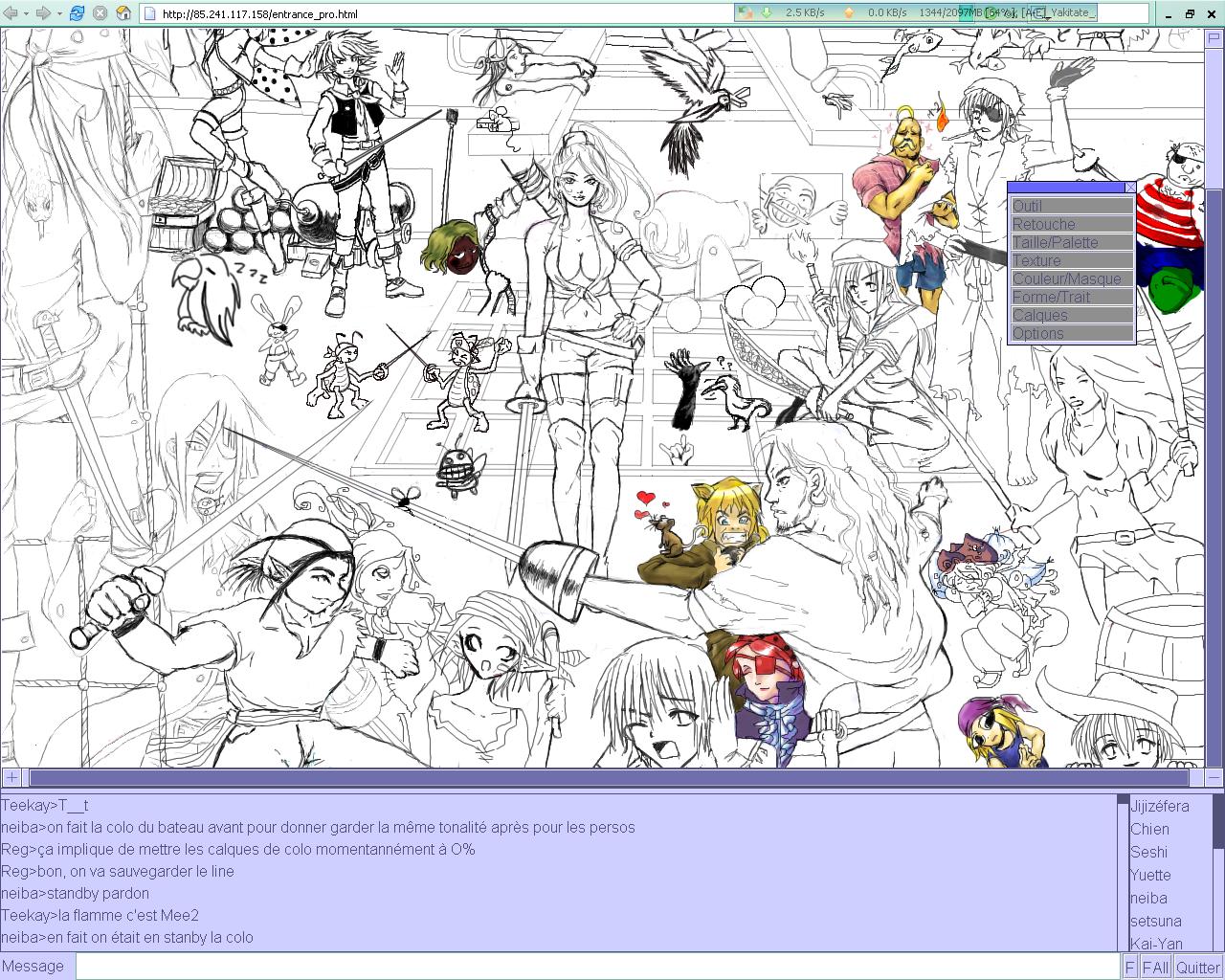Click the FAll button

(1155, 968)
